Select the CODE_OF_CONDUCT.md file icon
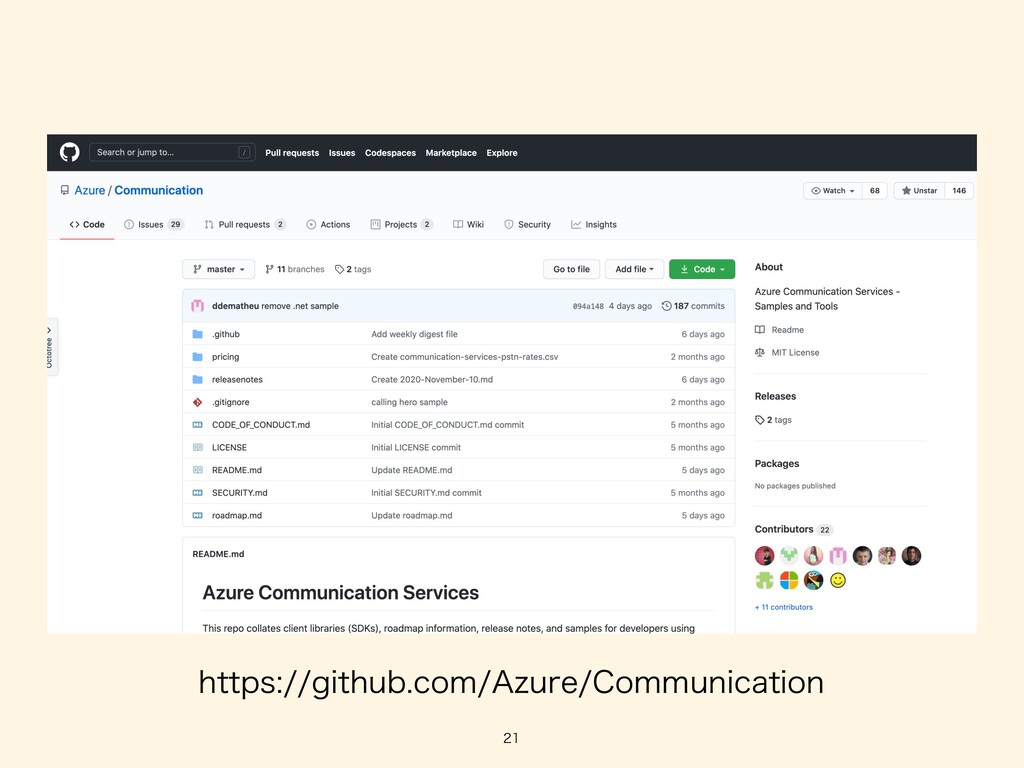1024x768 pixels. (x=197, y=424)
